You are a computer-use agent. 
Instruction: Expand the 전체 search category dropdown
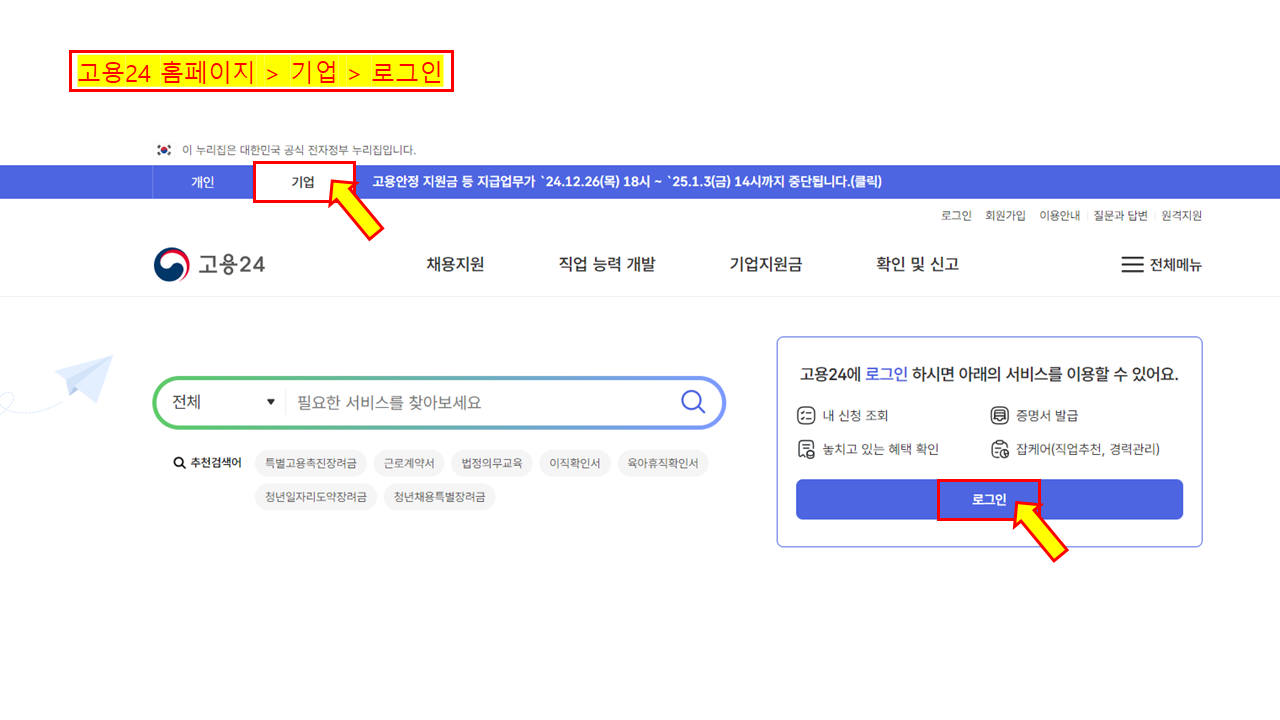click(223, 402)
